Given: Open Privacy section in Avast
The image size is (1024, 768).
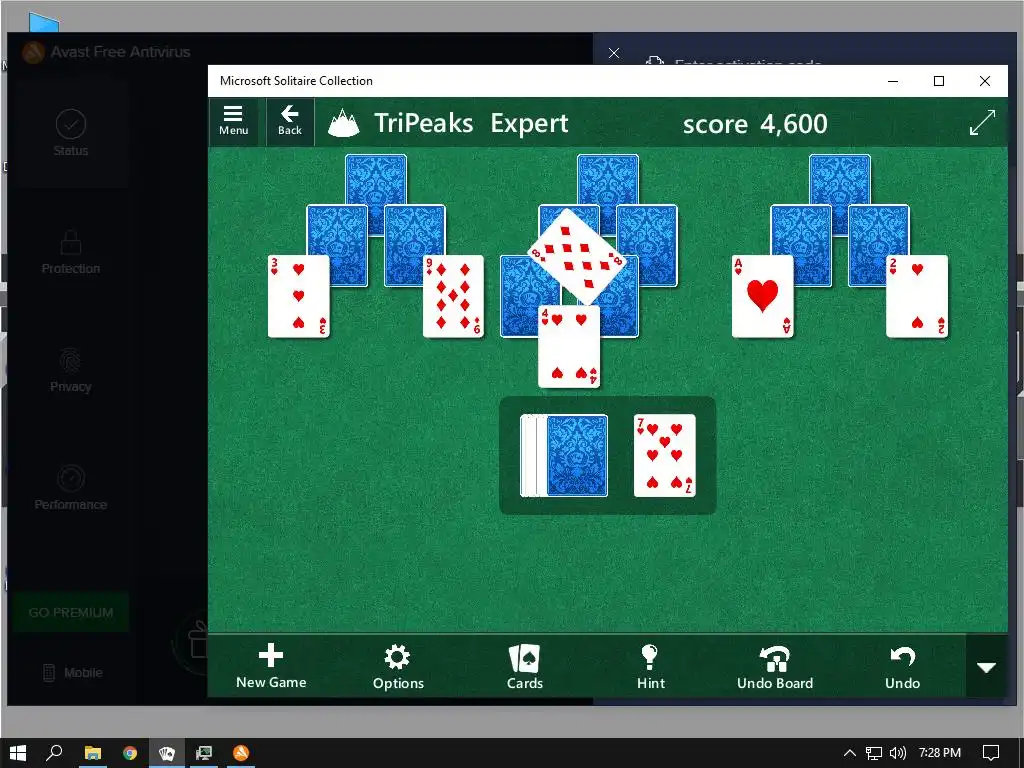Looking at the screenshot, I should pyautogui.click(x=71, y=370).
